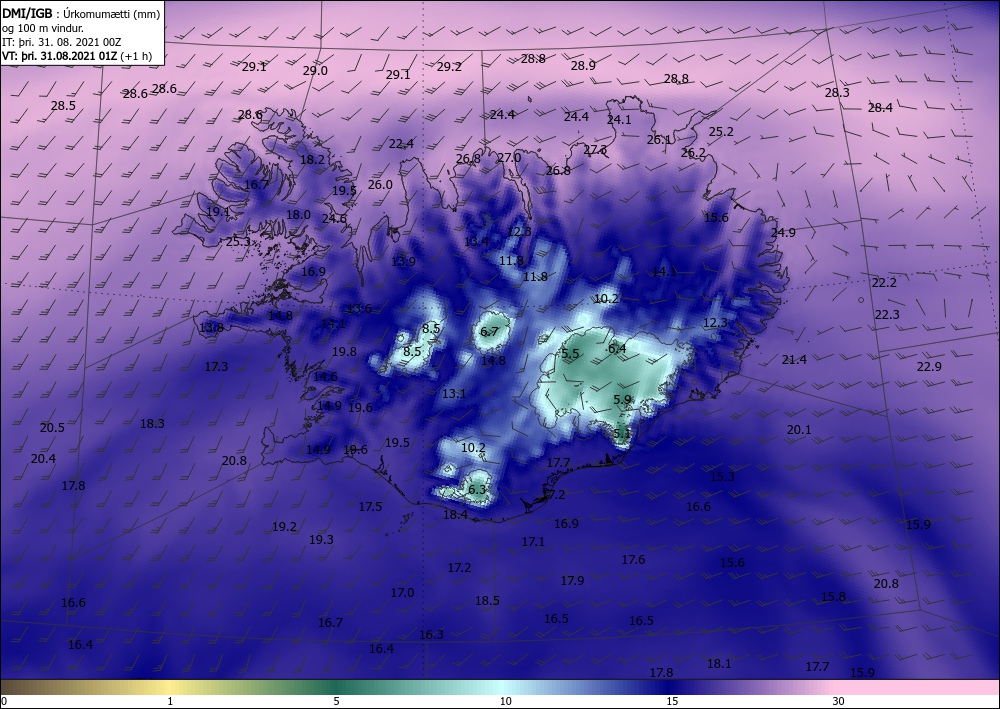Click the value 22.4 on the map
Image resolution: width=1000 pixels, height=709 pixels.
401,144
